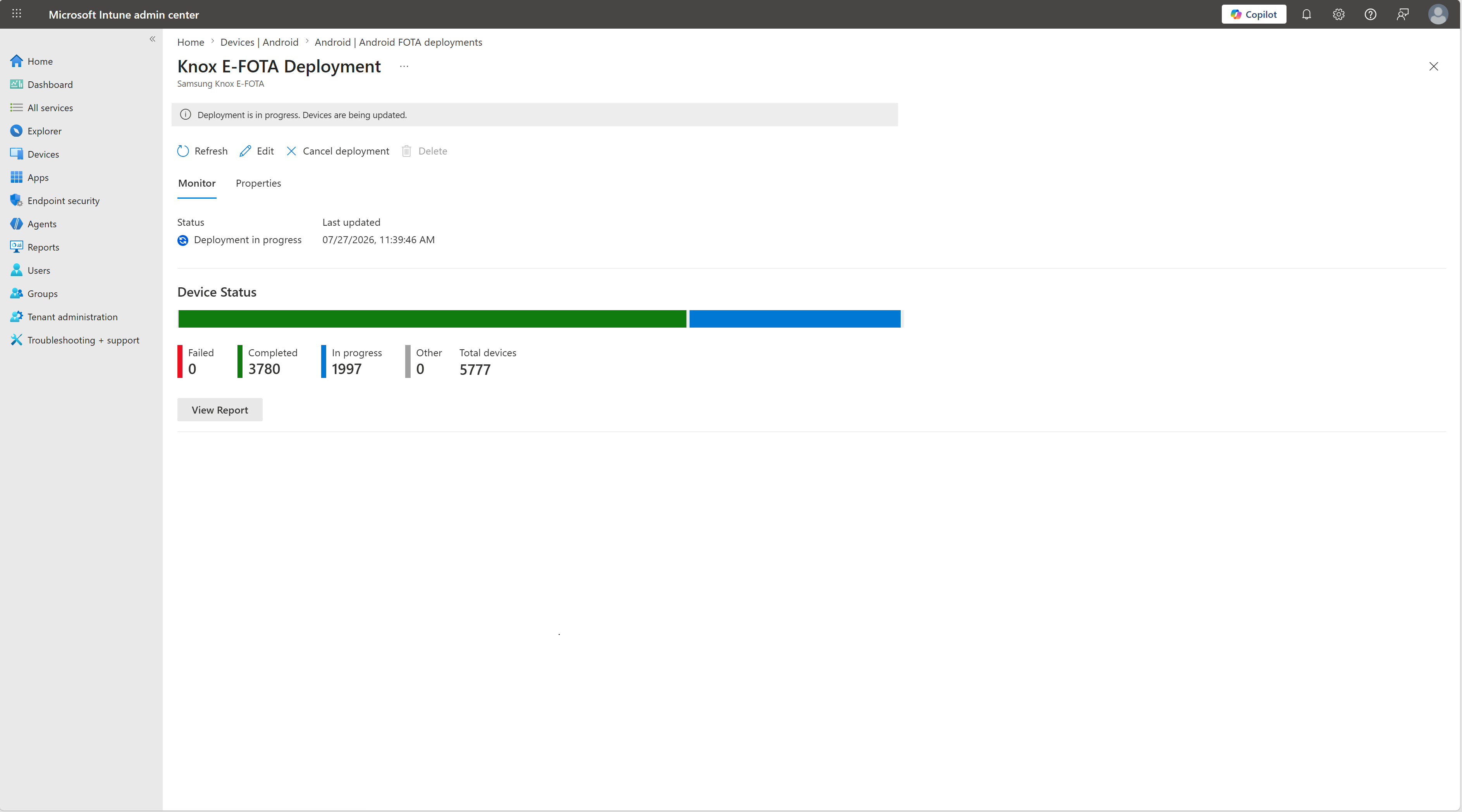The image size is (1462, 812).
Task: Click the Deployment in progress status icon
Action: click(183, 240)
